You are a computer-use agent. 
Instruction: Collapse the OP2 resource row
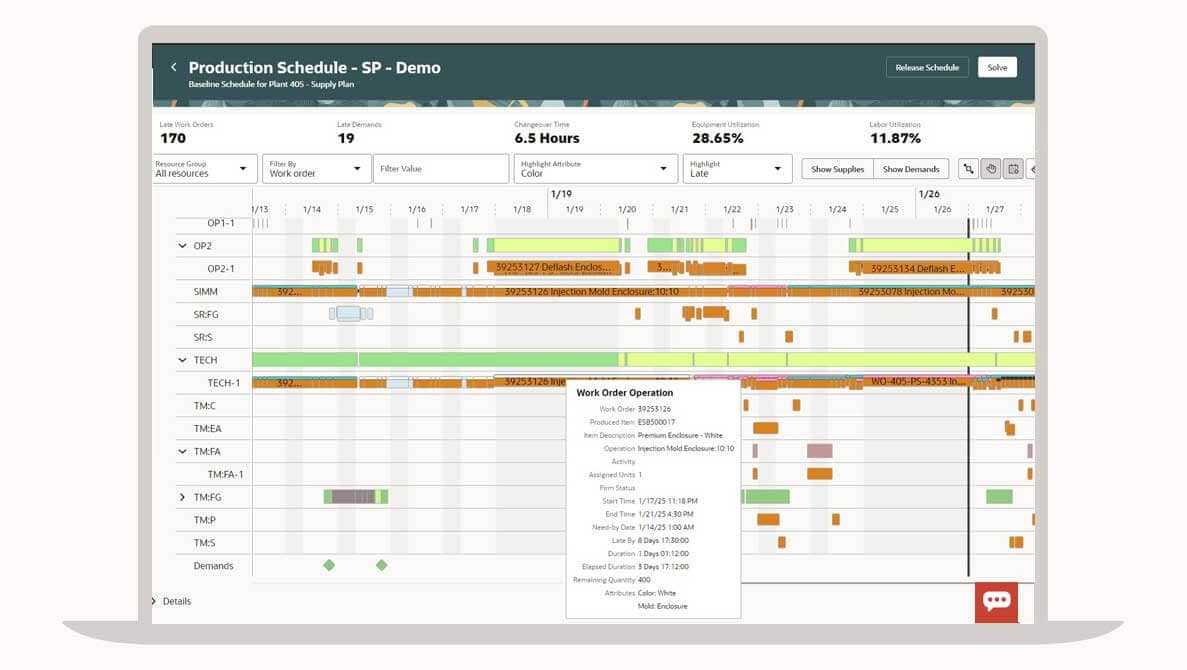[182, 246]
